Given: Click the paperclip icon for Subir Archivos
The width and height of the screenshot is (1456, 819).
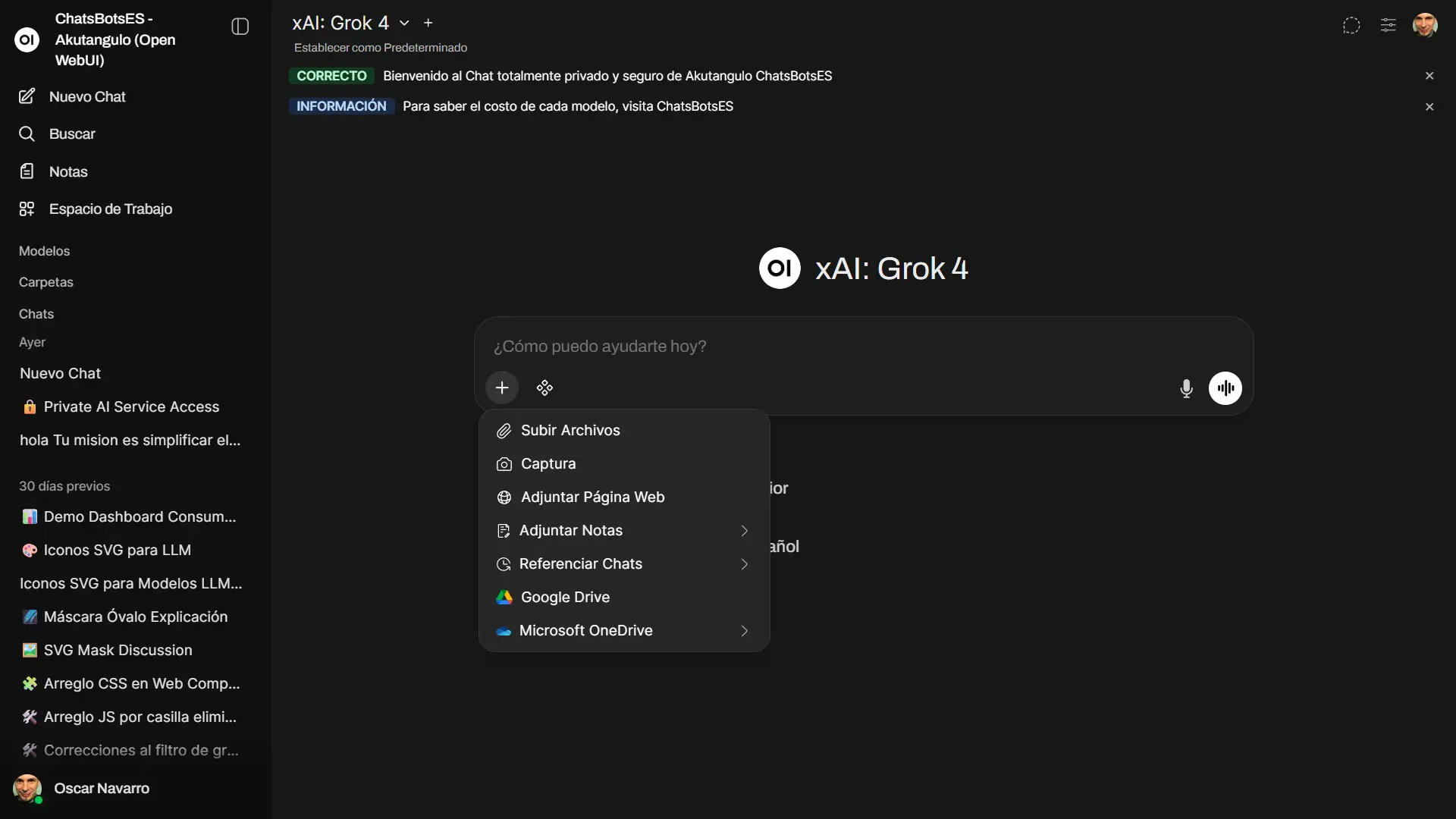Looking at the screenshot, I should (504, 431).
